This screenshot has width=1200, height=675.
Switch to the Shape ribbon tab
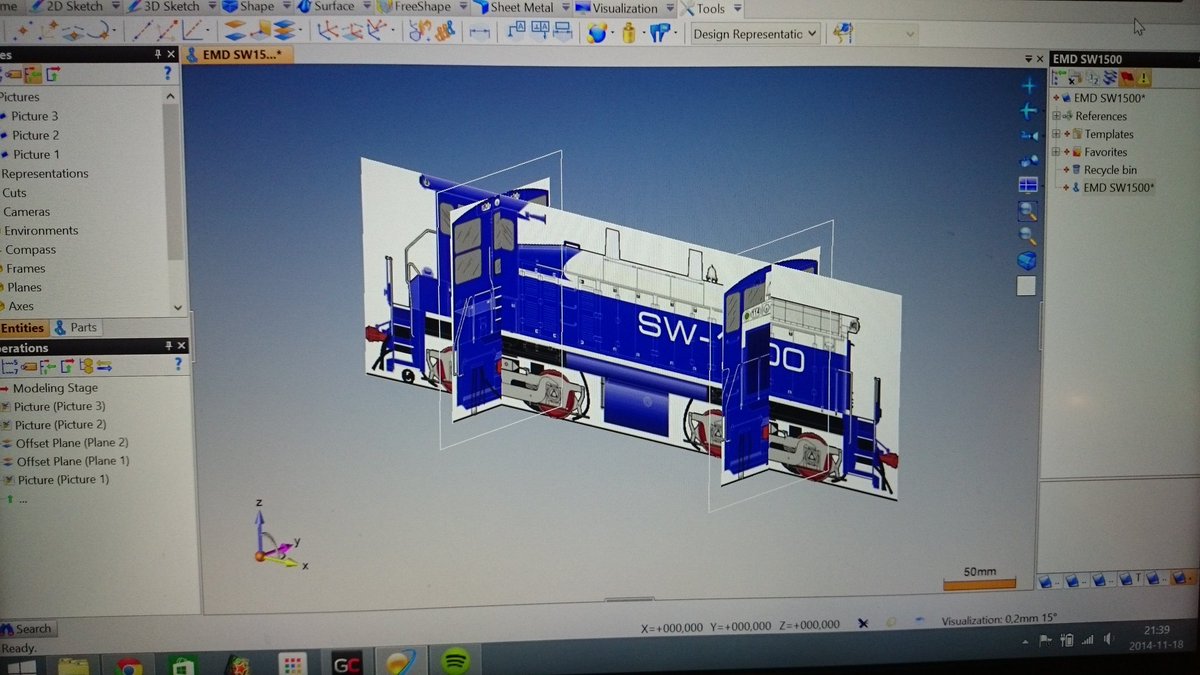tap(256, 7)
